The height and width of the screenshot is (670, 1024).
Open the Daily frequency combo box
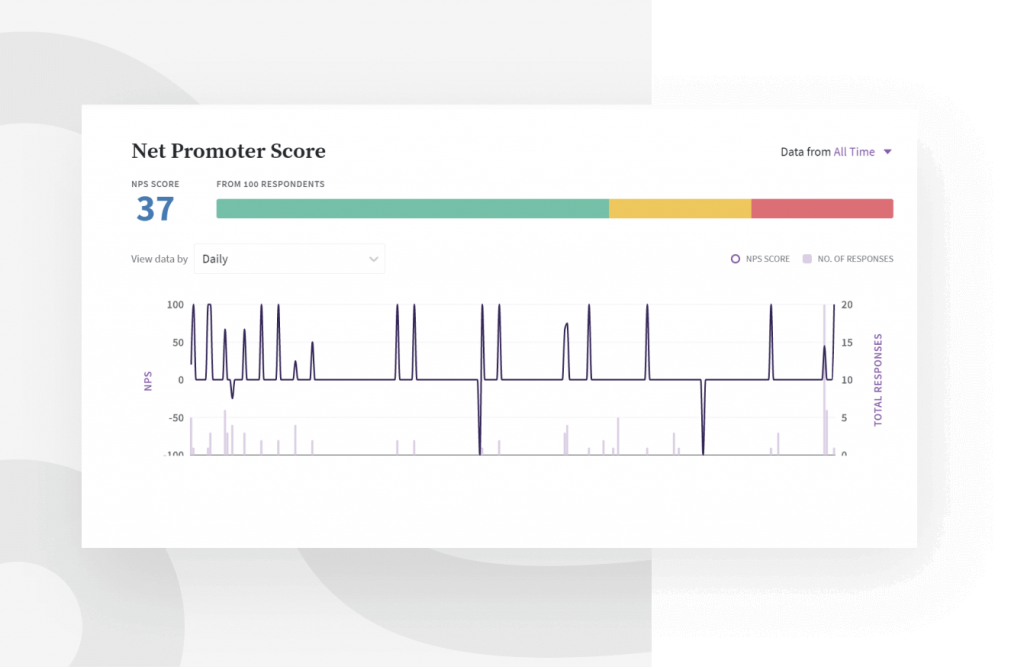point(290,258)
